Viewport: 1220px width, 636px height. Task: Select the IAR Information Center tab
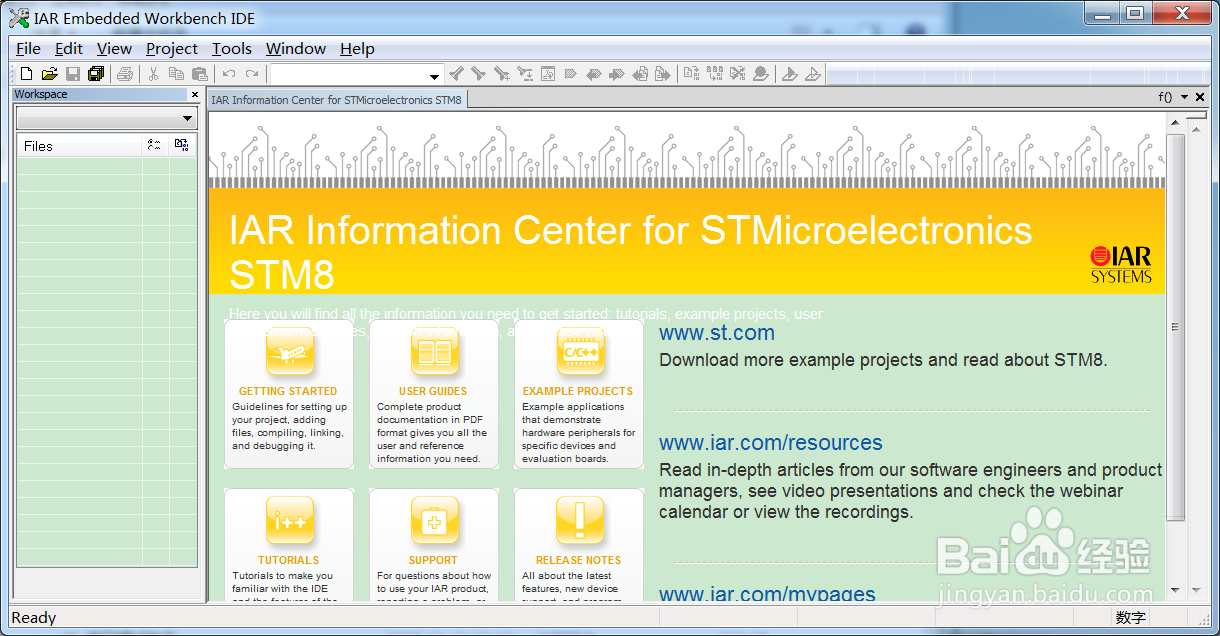337,100
